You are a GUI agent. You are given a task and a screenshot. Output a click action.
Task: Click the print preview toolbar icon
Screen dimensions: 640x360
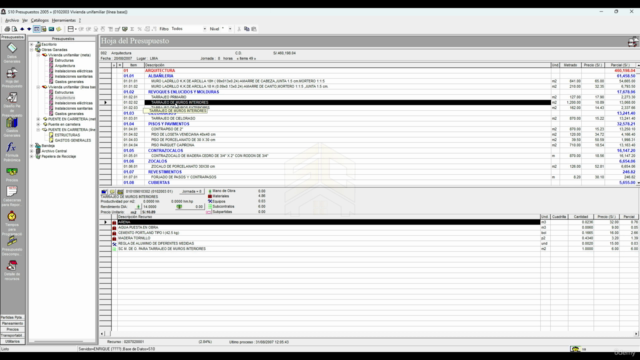[15, 29]
